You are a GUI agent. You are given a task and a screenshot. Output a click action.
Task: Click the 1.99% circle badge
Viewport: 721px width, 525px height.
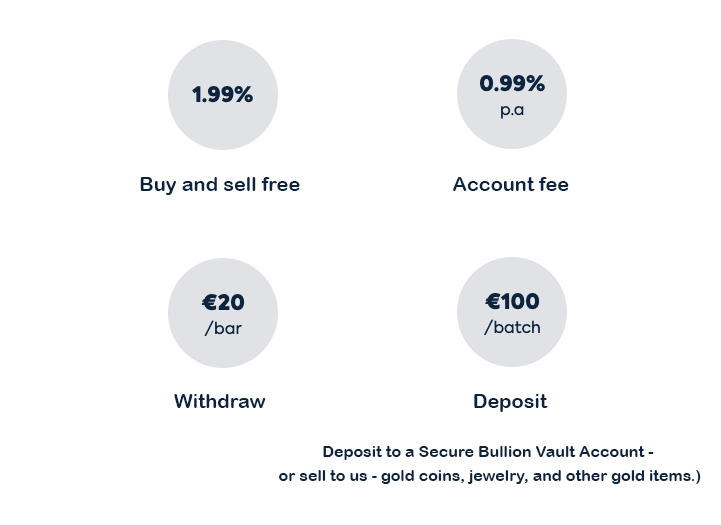click(222, 95)
